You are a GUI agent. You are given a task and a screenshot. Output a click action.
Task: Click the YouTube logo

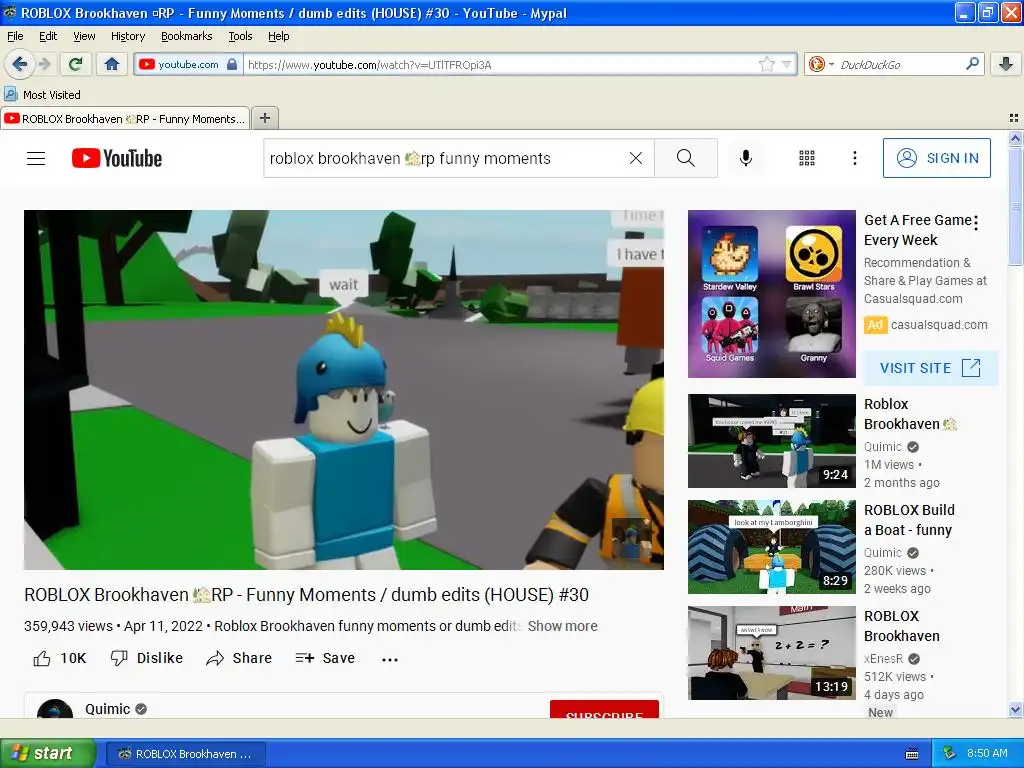[x=117, y=158]
